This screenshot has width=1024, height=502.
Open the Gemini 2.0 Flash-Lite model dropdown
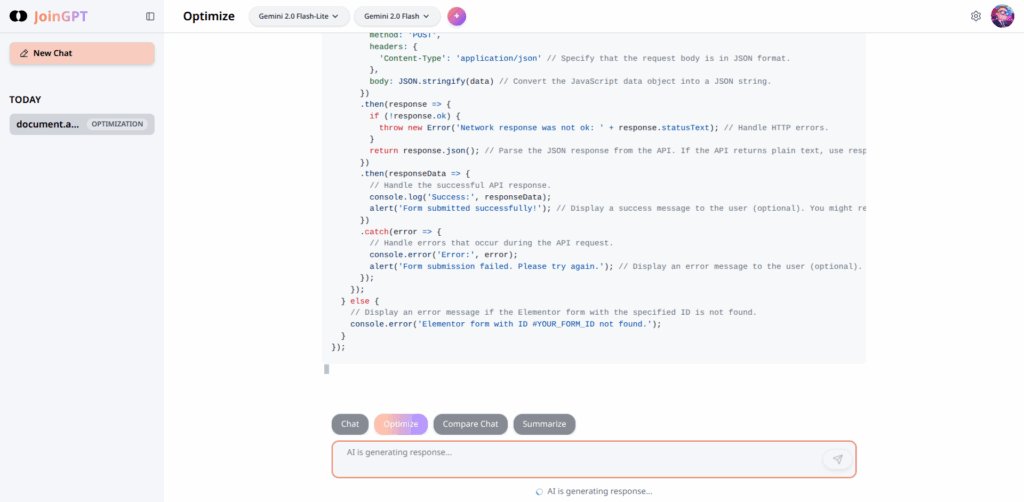299,16
